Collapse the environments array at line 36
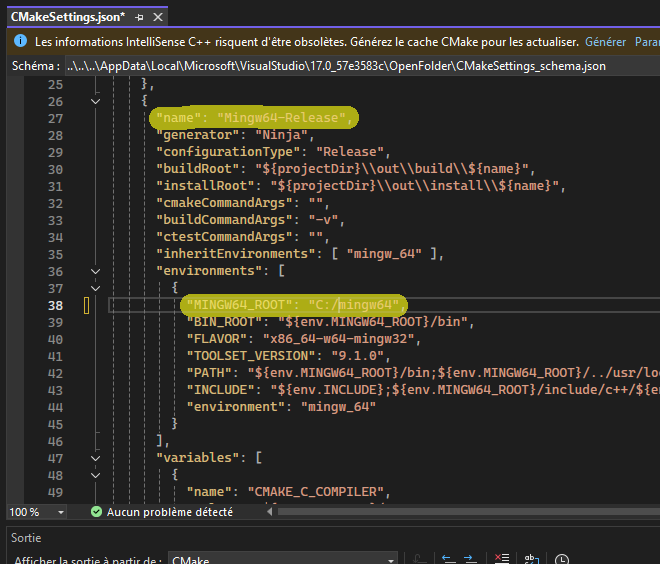Screen dimensions: 660x564 pyautogui.click(x=95, y=271)
